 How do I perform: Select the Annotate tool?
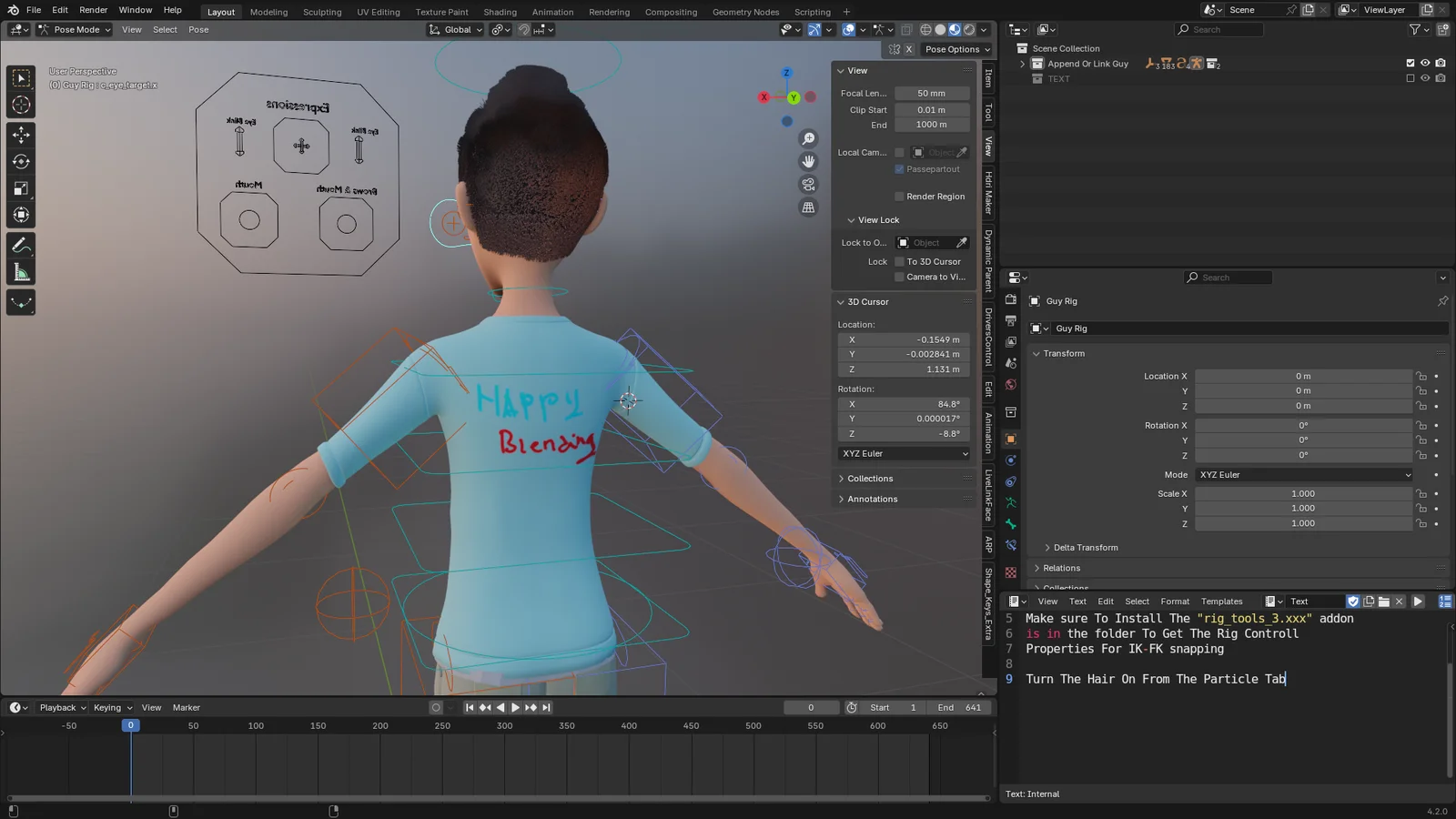pos(21,243)
